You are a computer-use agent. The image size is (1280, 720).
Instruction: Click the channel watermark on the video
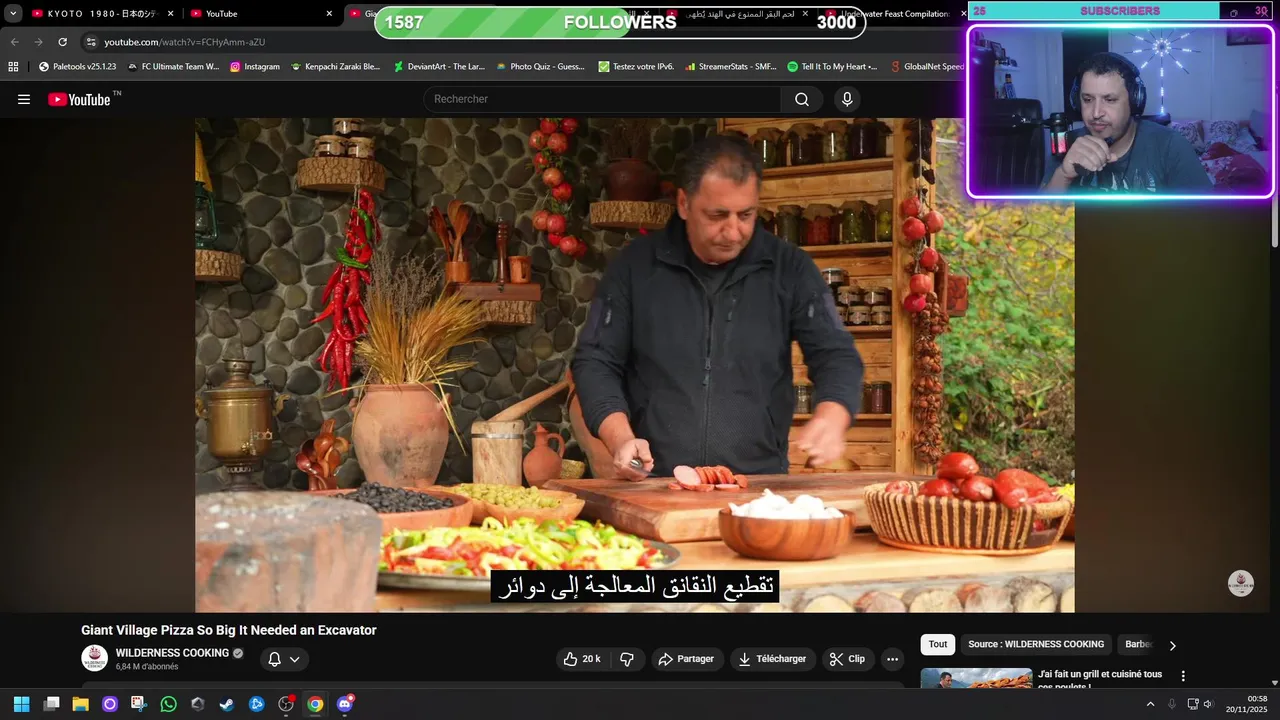coord(1241,583)
